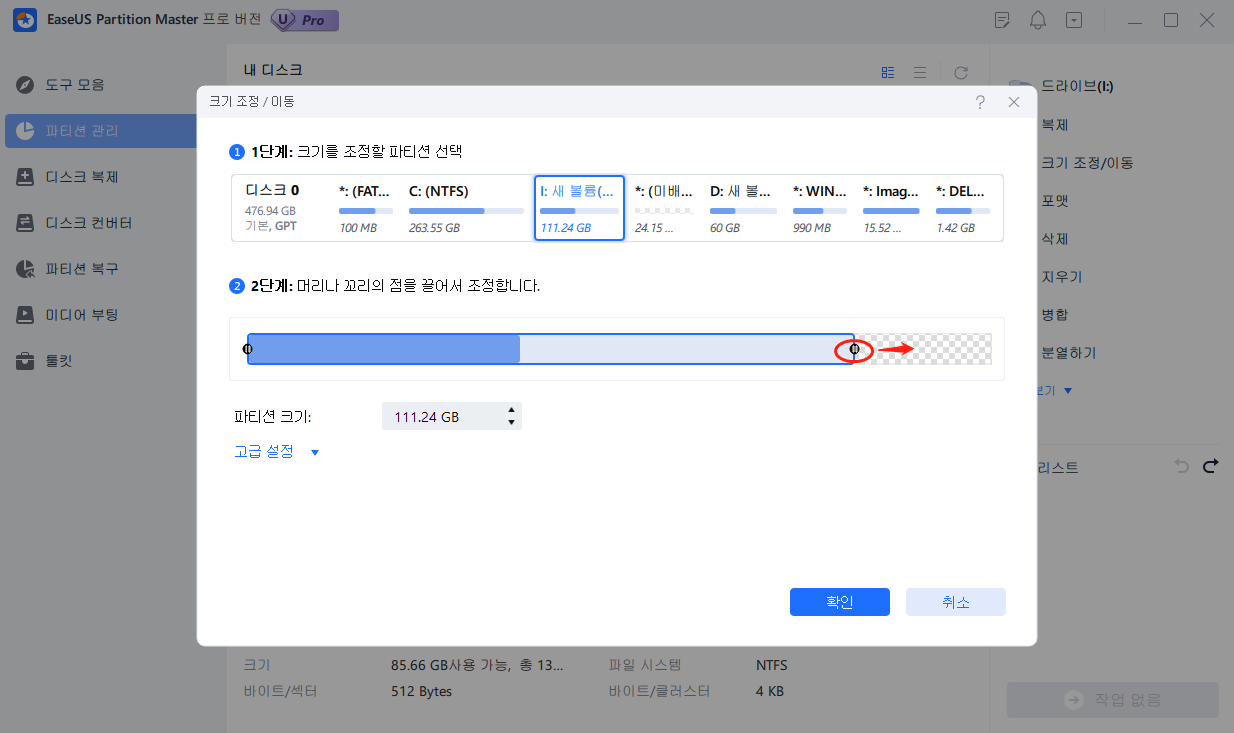Switch to the grid view icon
1234x733 pixels.
click(888, 72)
